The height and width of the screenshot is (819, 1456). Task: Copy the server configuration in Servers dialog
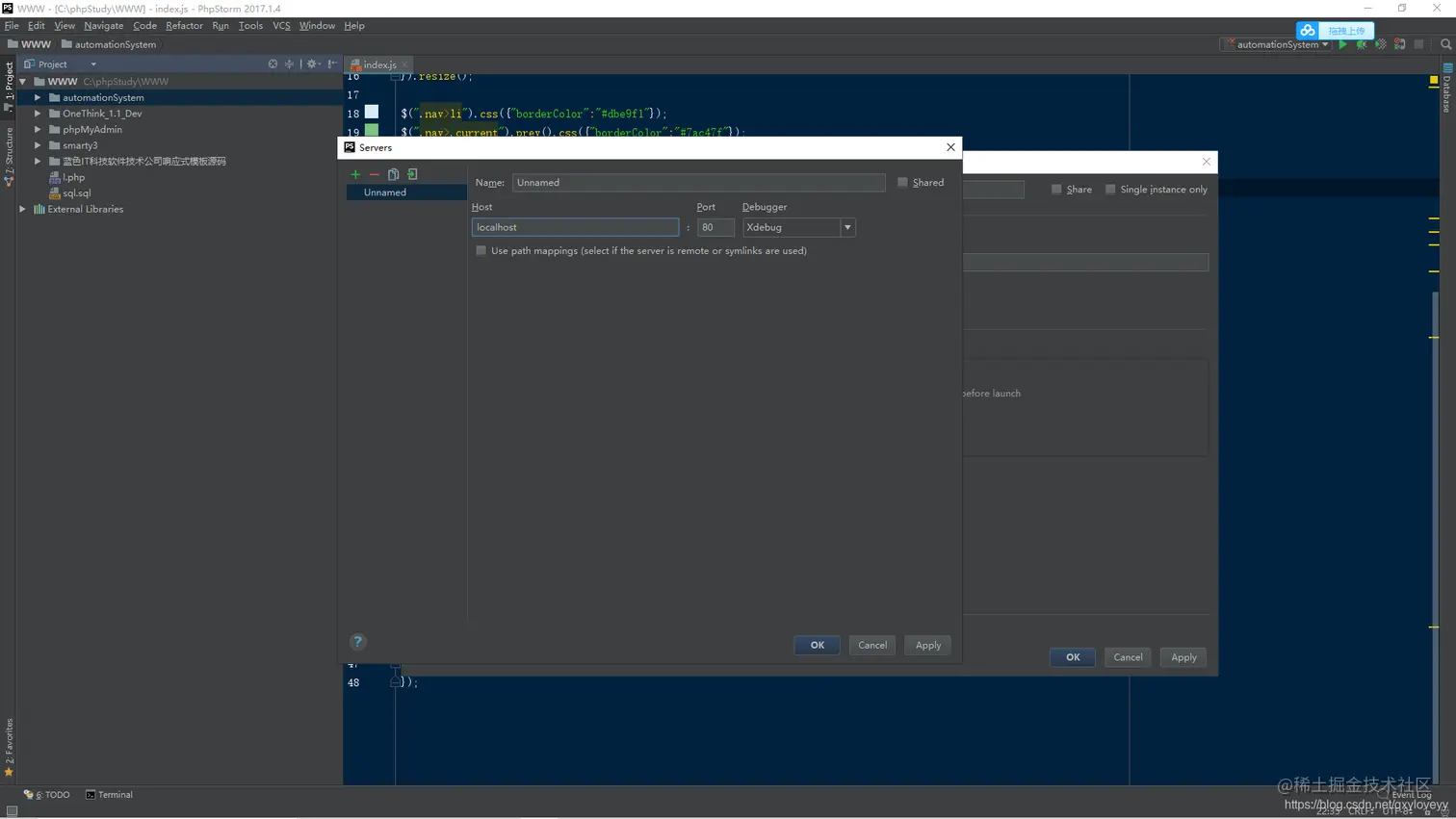[x=393, y=174]
